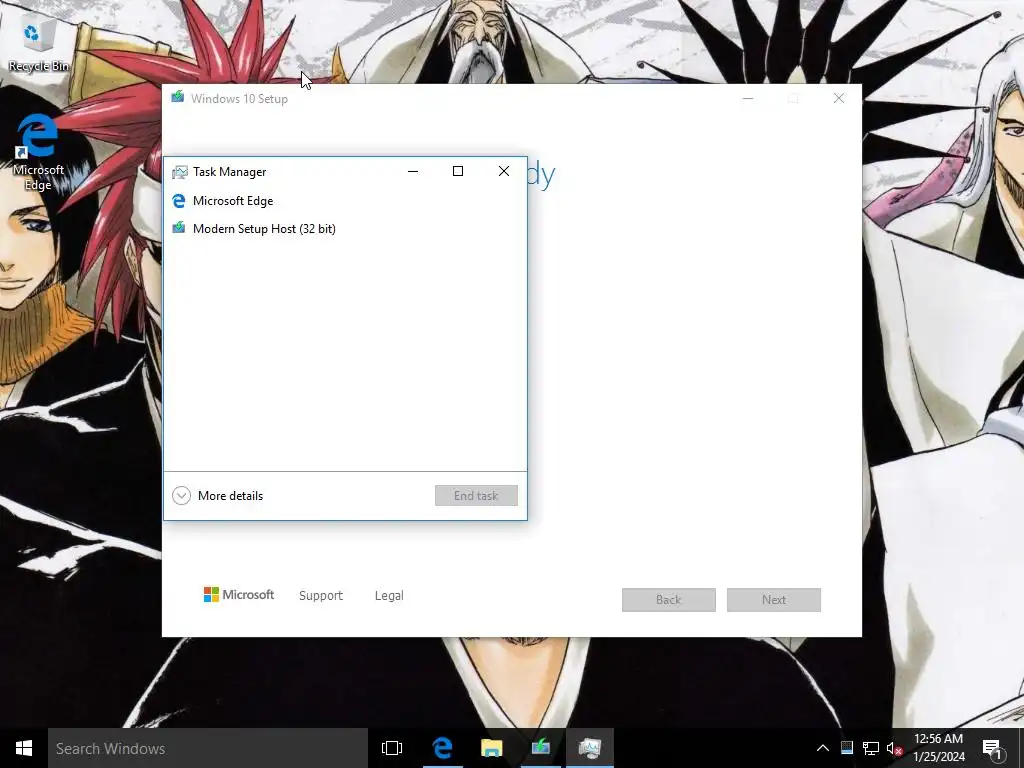Open File Explorer from the taskbar
1024x768 pixels.
click(492, 748)
